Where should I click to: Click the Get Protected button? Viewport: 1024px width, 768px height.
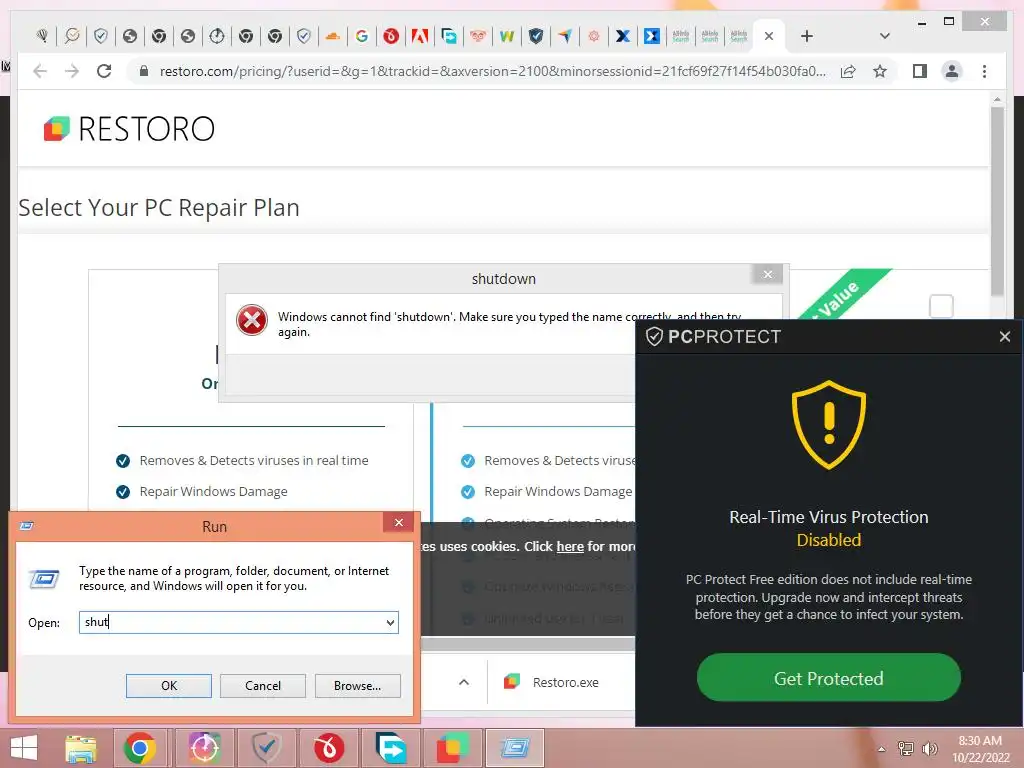coord(829,678)
